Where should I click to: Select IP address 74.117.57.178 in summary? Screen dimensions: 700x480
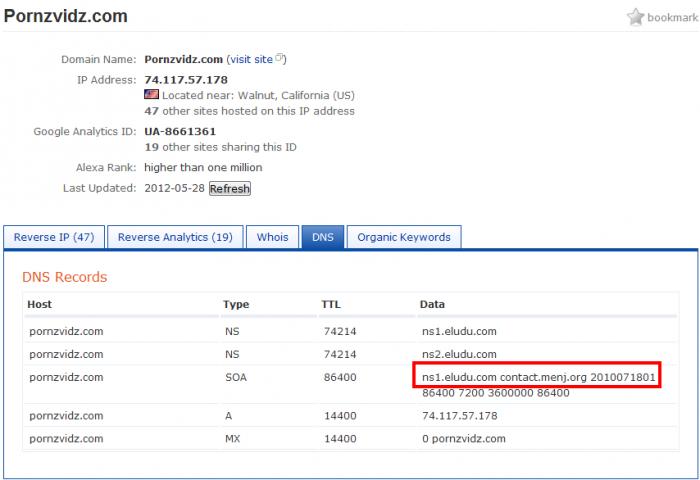186,80
